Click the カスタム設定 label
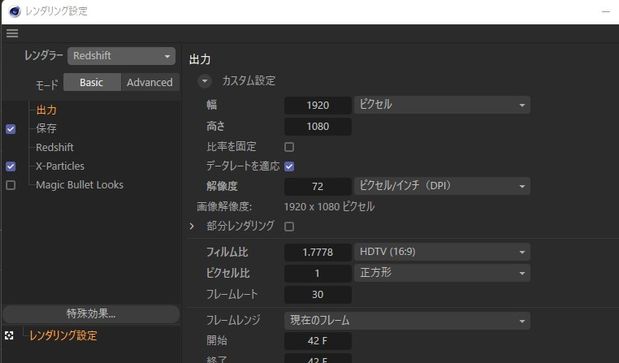Viewport: 619px width, 363px height. tap(249, 81)
